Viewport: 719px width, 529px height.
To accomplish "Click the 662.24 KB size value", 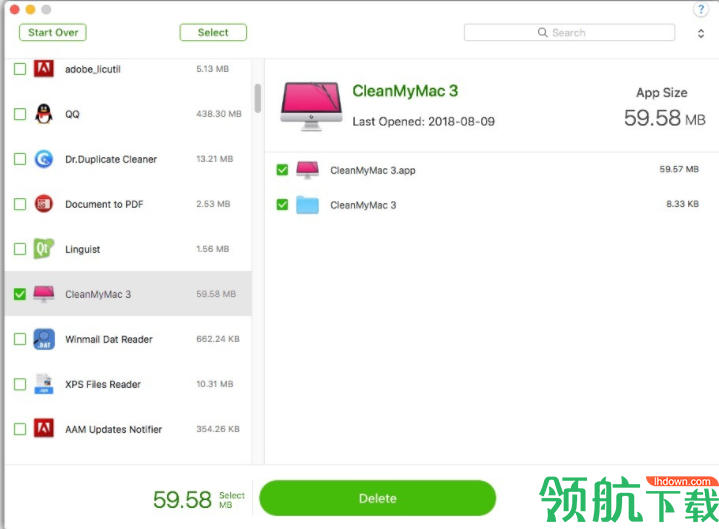I will 218,339.
